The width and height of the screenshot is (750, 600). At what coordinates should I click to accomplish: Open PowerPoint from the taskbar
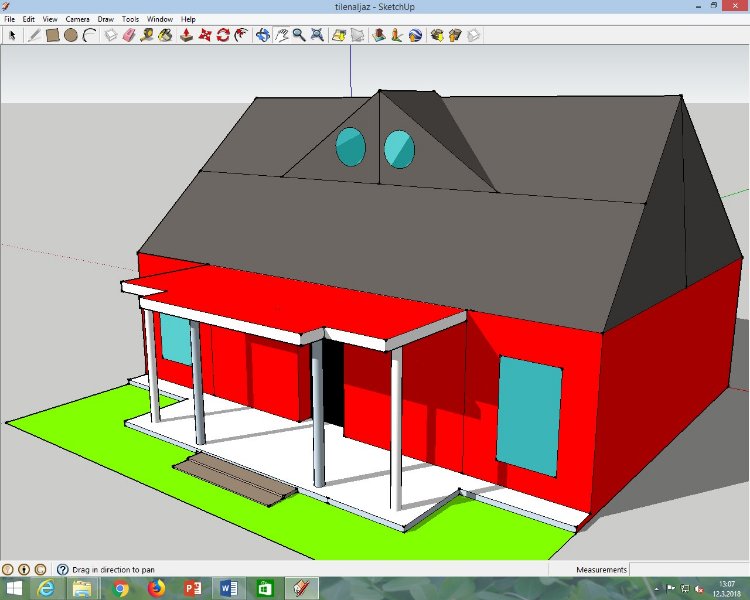(193, 588)
